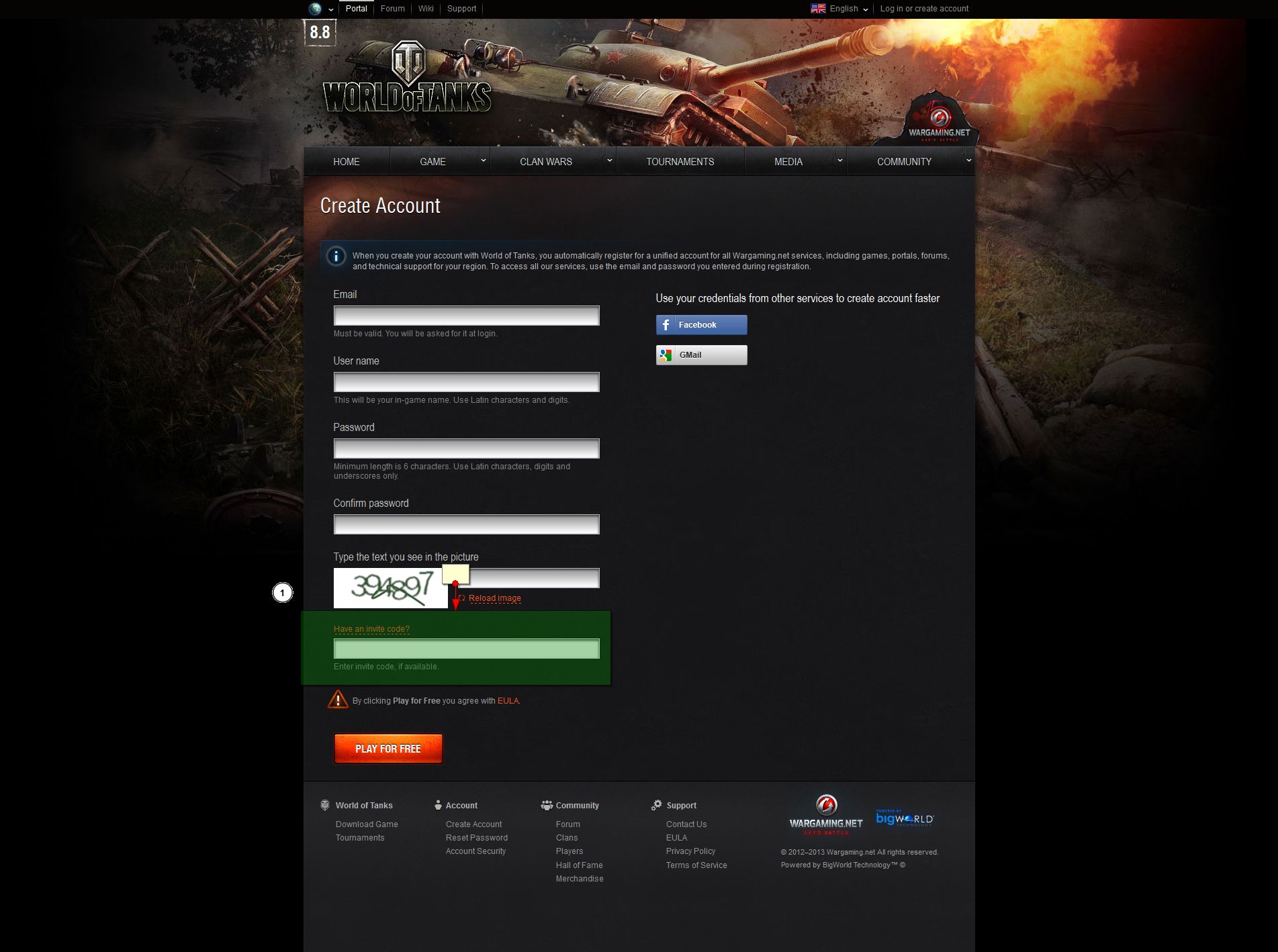Viewport: 1278px width, 952px height.
Task: Reload the captcha image
Action: (494, 598)
